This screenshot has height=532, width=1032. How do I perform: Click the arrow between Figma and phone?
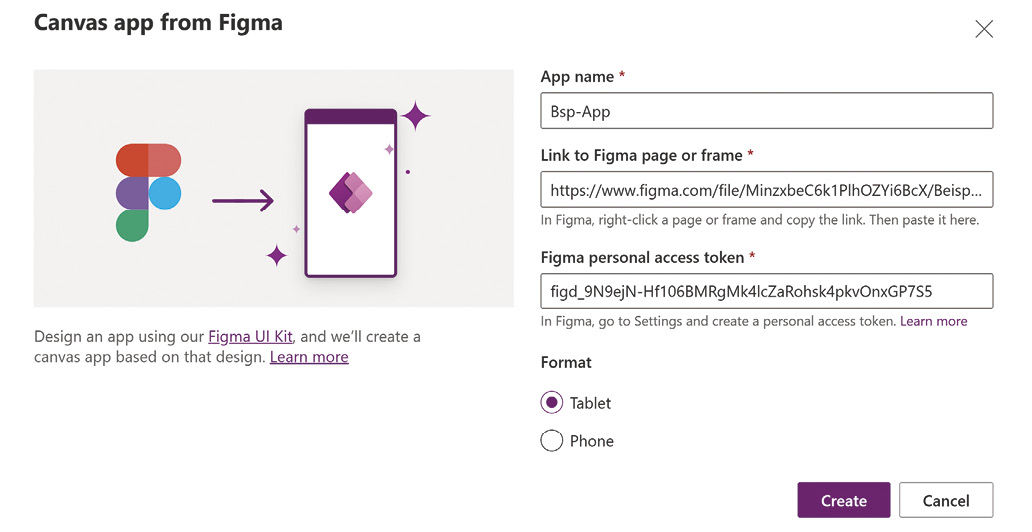(243, 200)
